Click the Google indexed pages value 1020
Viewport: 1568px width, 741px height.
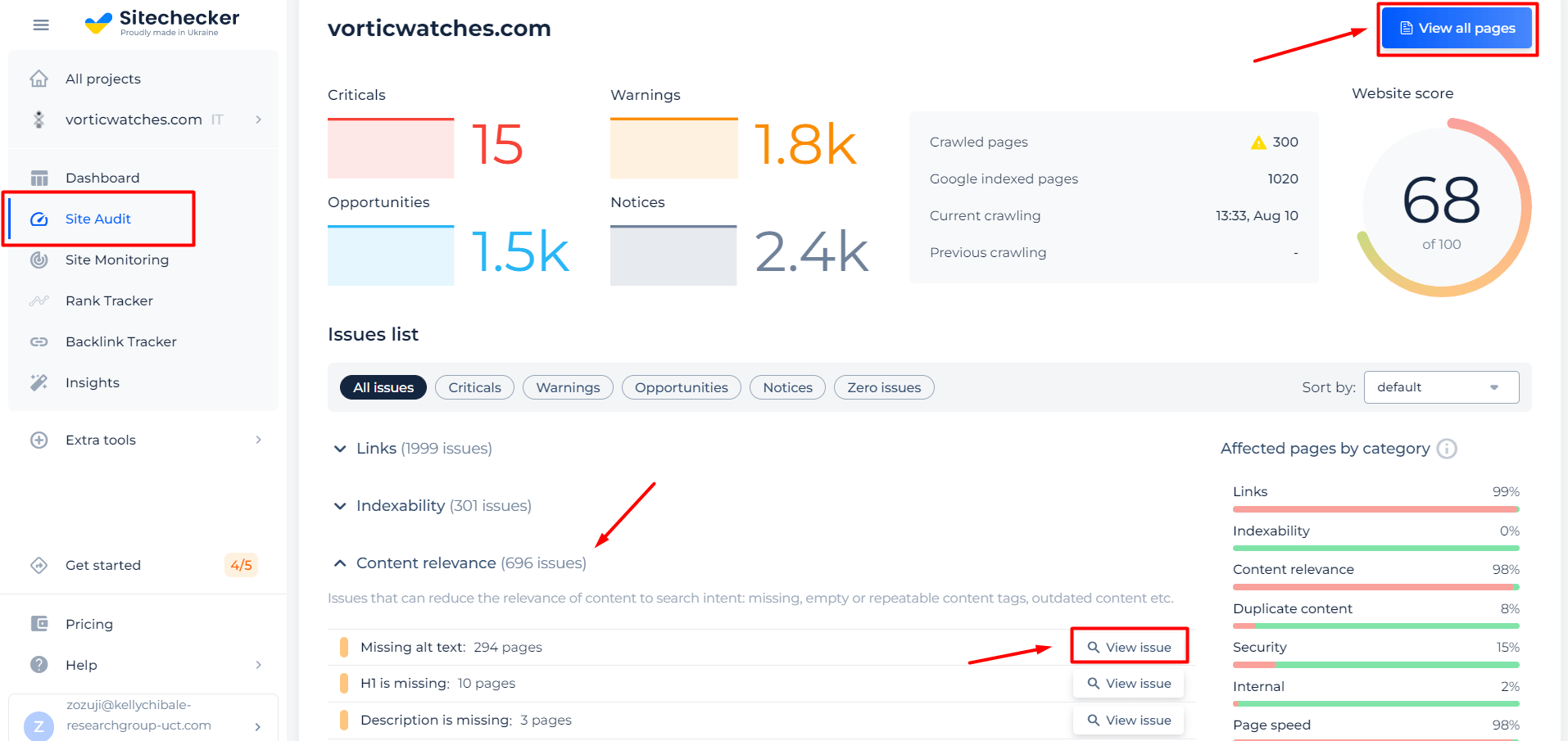pyautogui.click(x=1283, y=178)
